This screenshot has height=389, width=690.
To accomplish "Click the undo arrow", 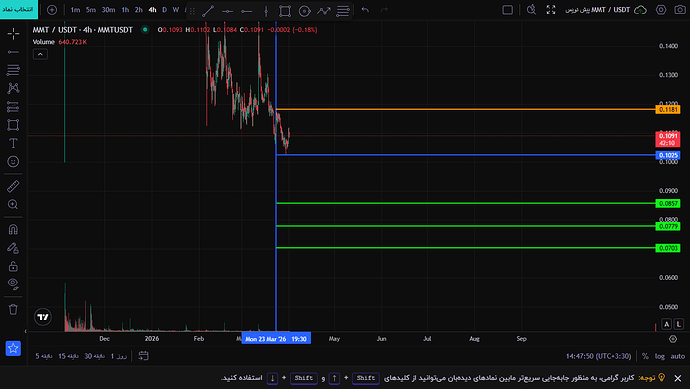I will tap(365, 10).
